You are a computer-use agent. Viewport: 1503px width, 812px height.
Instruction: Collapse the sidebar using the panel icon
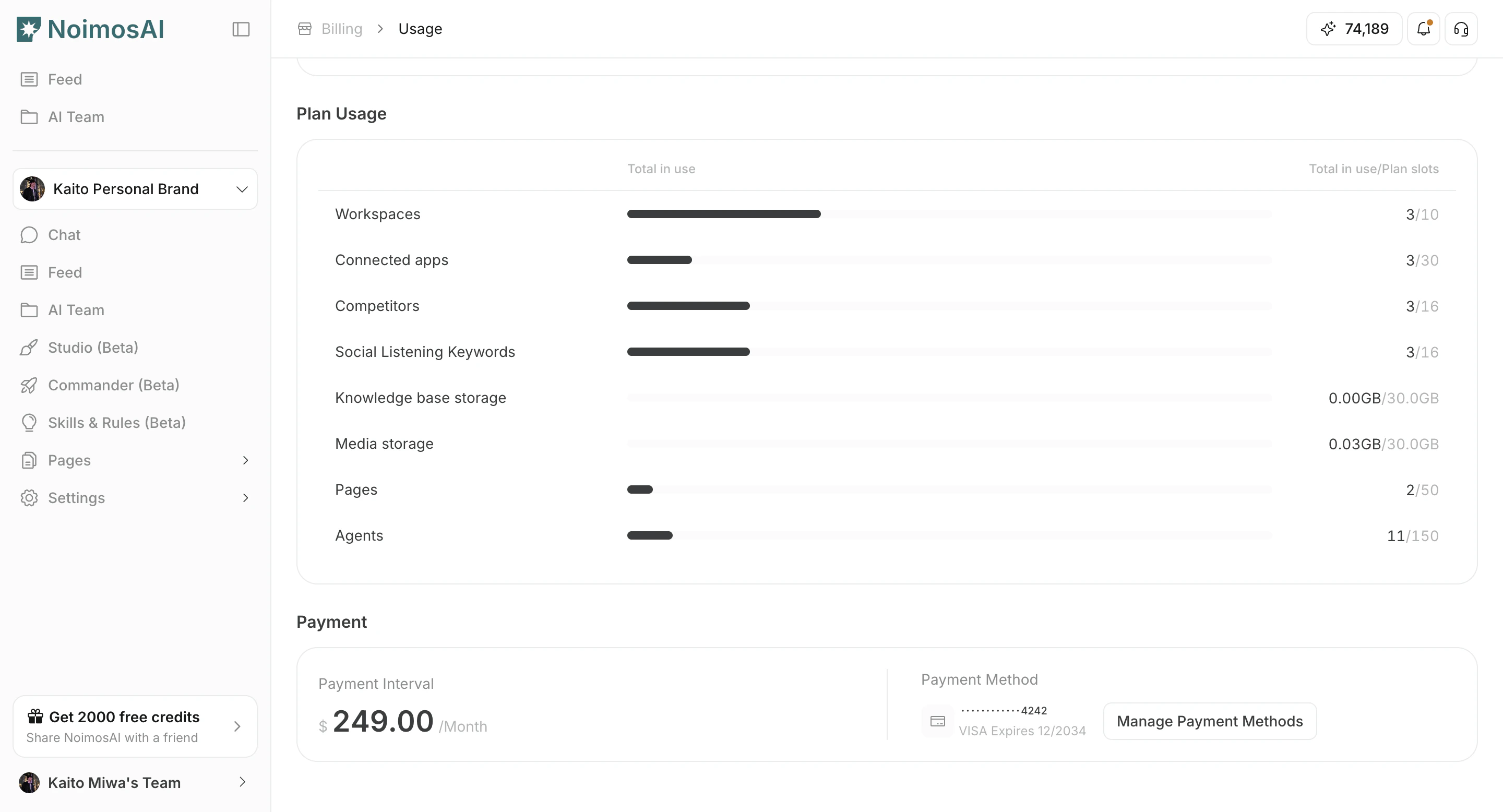click(x=241, y=29)
